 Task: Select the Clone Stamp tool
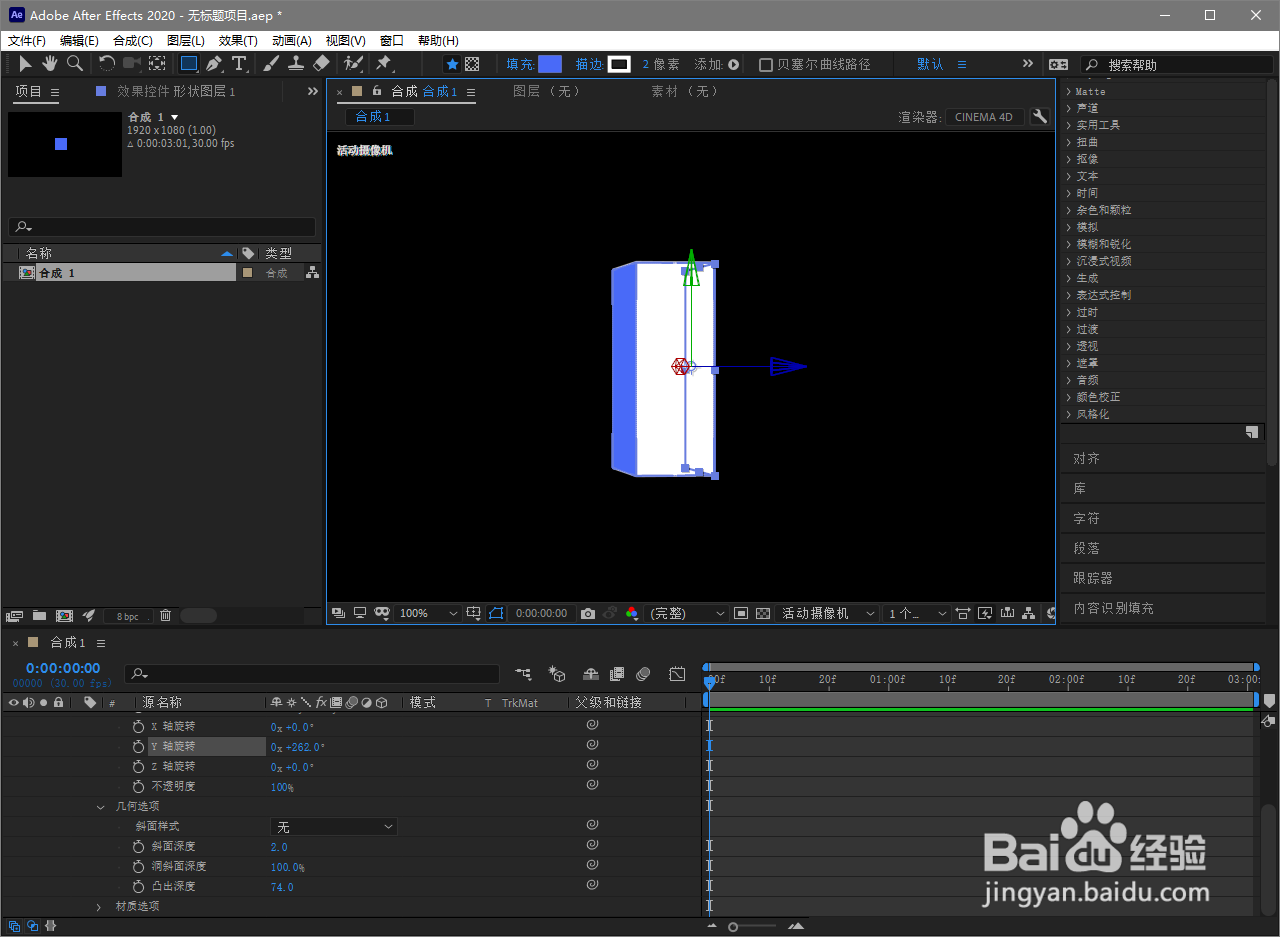(x=296, y=63)
